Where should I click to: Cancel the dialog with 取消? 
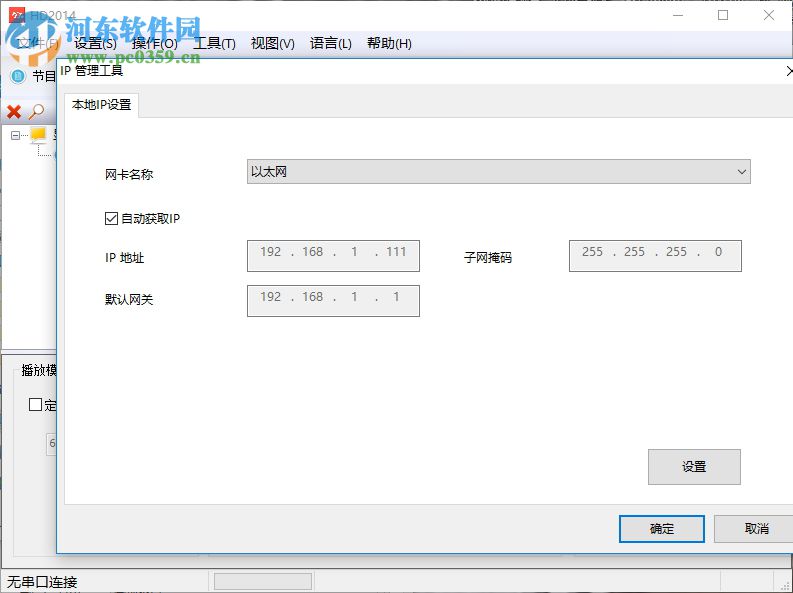click(x=756, y=529)
